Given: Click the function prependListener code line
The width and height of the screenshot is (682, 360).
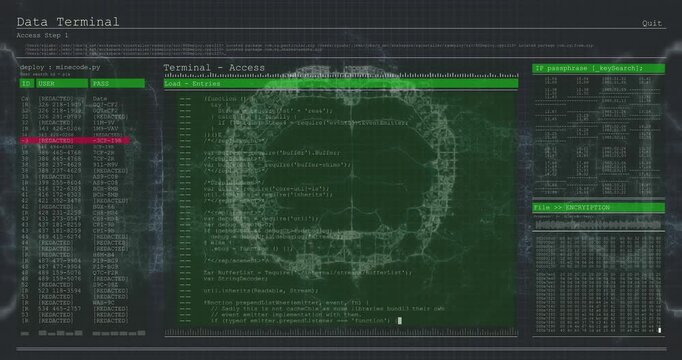Looking at the screenshot, I should tap(286, 303).
